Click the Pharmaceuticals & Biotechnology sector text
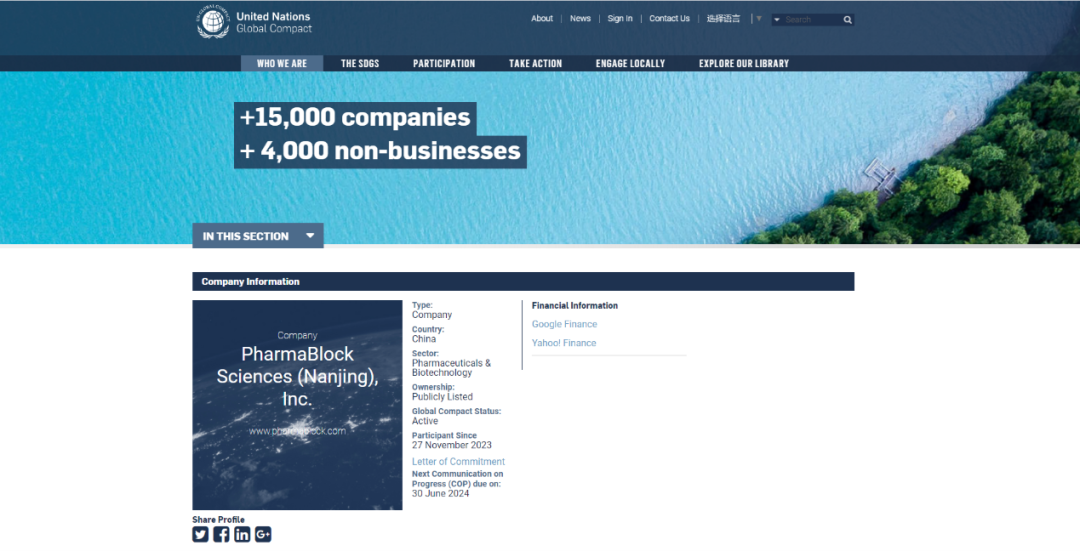This screenshot has width=1080, height=551. (x=451, y=368)
